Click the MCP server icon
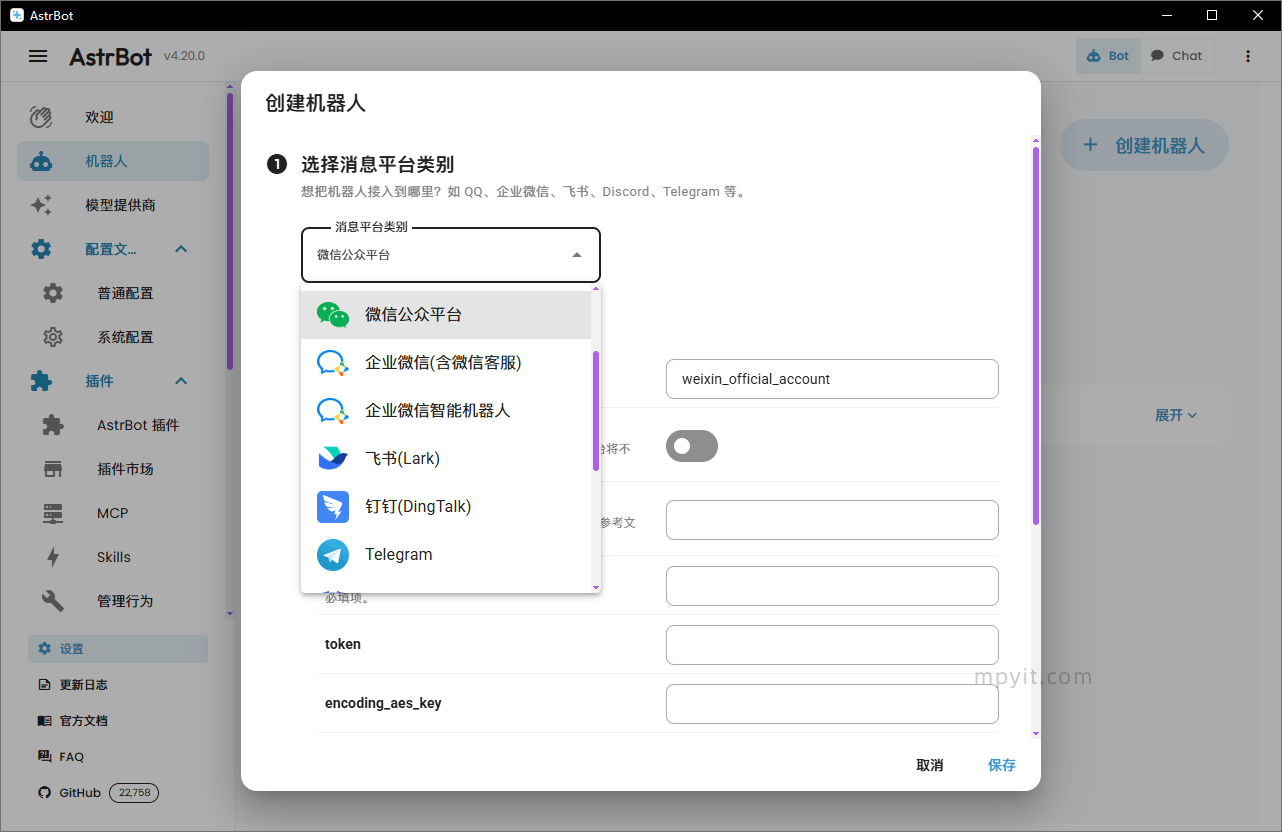This screenshot has width=1282, height=832. (x=53, y=513)
